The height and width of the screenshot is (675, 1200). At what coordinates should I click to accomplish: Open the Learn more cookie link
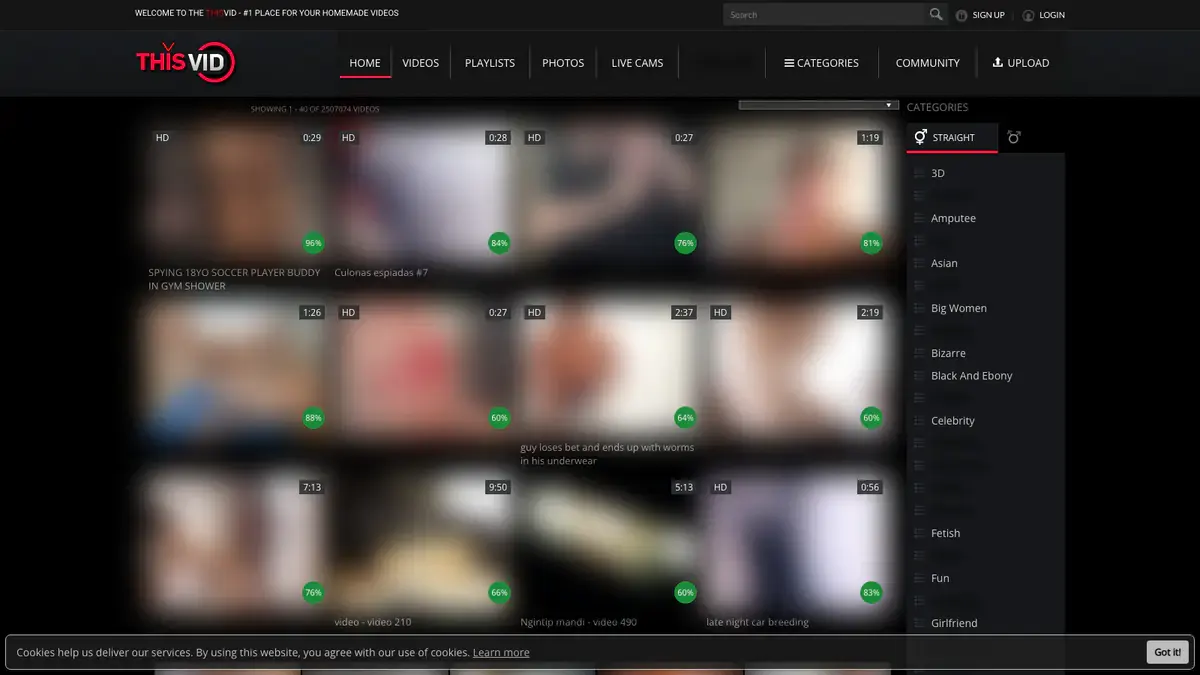point(501,652)
